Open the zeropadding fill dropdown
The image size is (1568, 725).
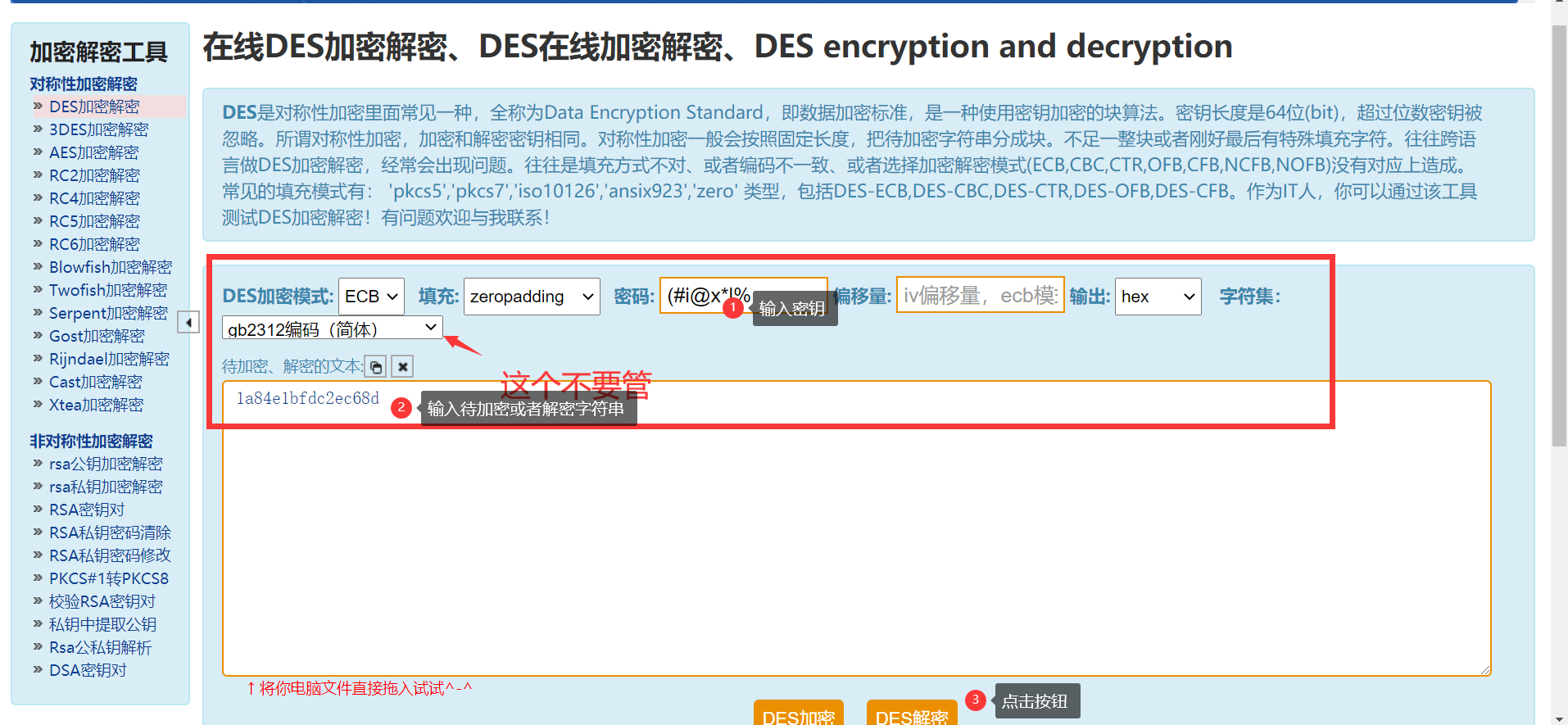point(532,297)
